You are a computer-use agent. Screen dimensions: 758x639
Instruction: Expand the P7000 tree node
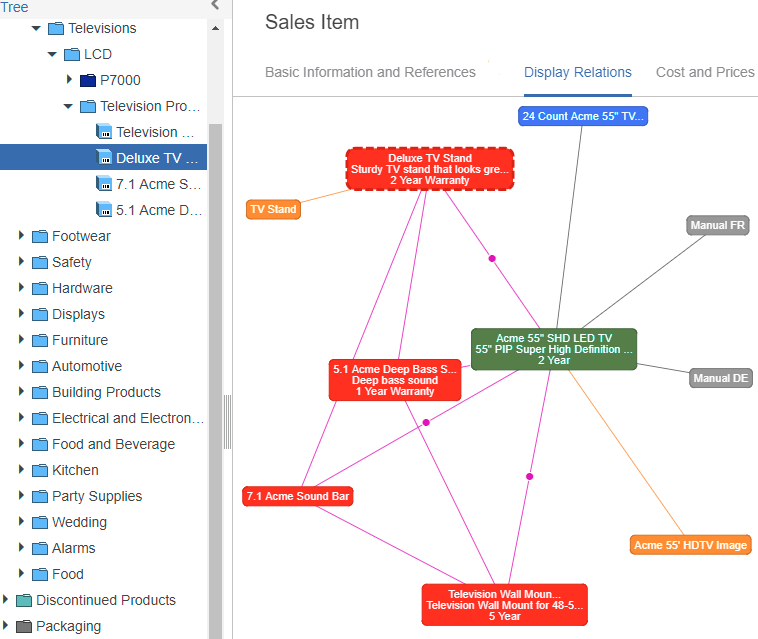click(x=69, y=79)
